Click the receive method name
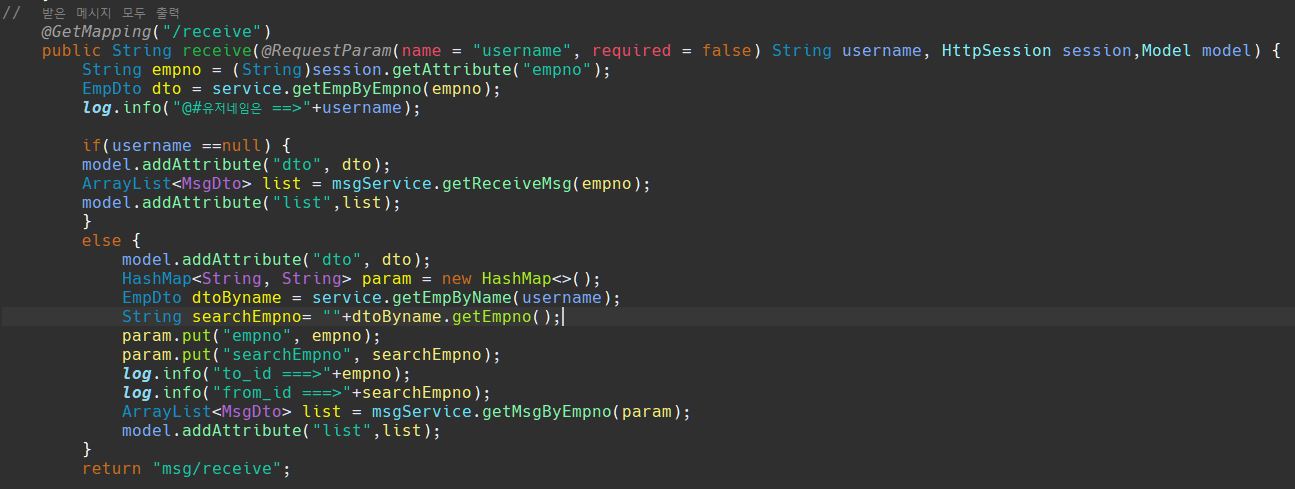This screenshot has width=1295, height=489. tap(217, 51)
